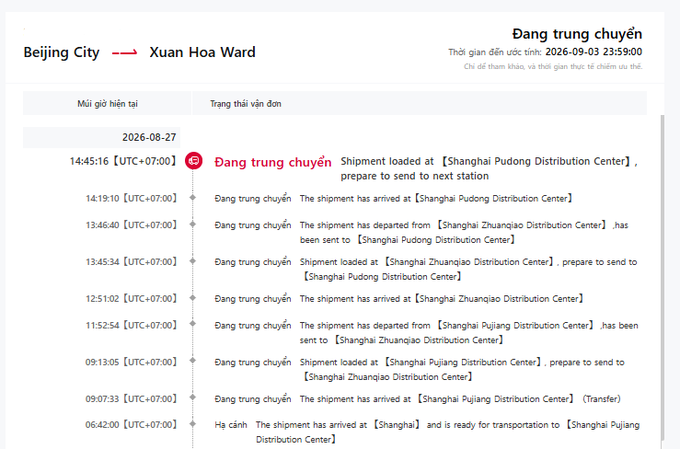Click 'Shipment loaded at Shanghai Pujiang' entry
The width and height of the screenshot is (680, 449).
click(462, 369)
